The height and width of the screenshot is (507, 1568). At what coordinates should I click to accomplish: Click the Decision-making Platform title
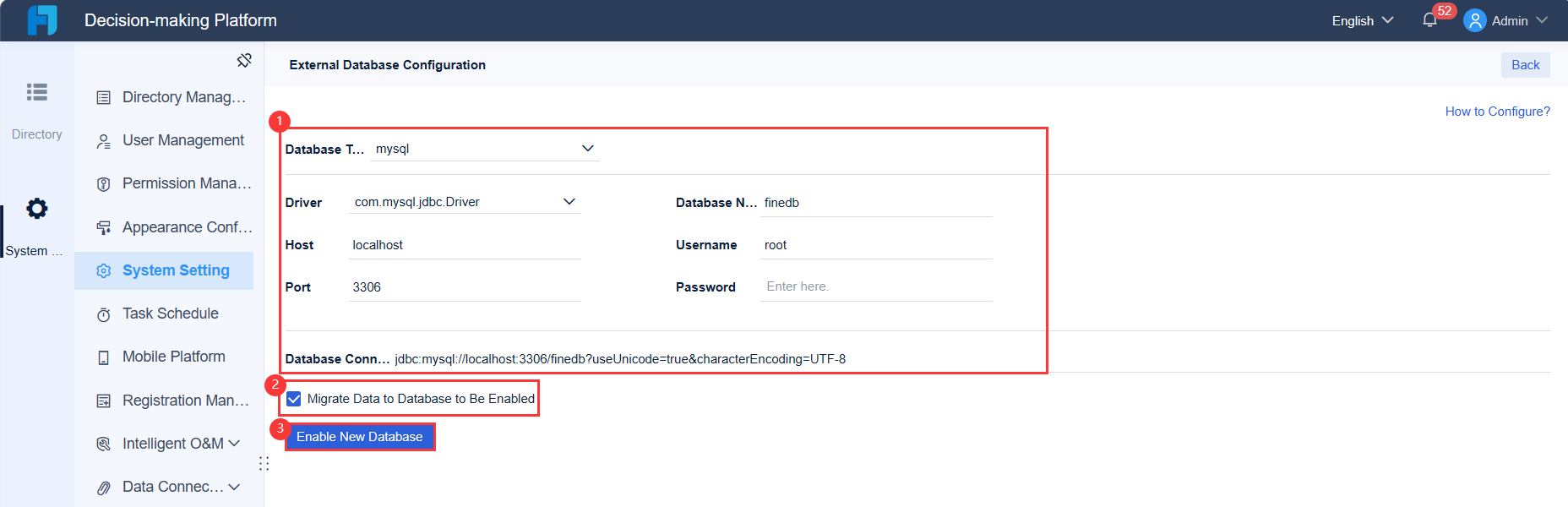pos(181,20)
